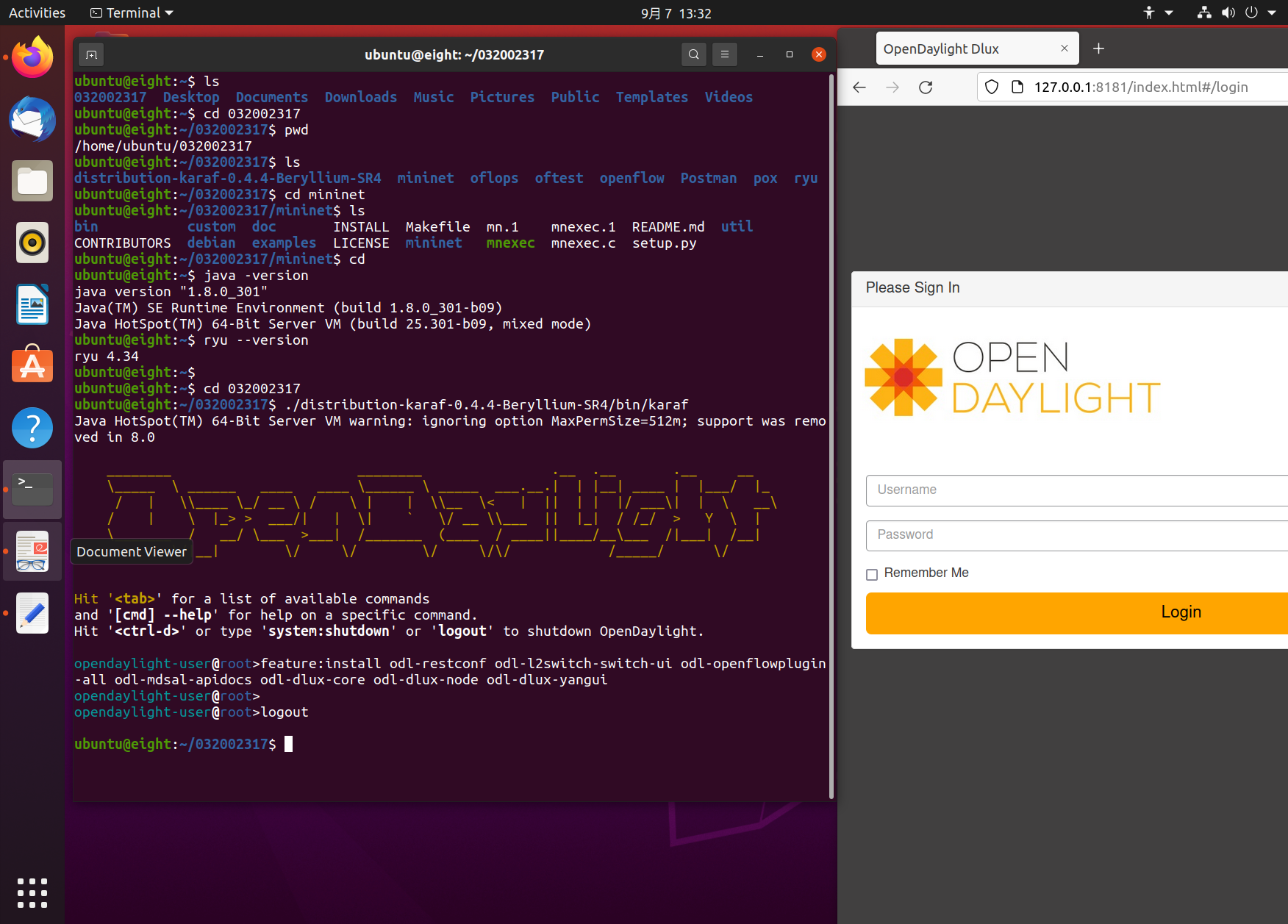
Task: Click 'setup.py' in the mininet listing
Action: (x=665, y=243)
